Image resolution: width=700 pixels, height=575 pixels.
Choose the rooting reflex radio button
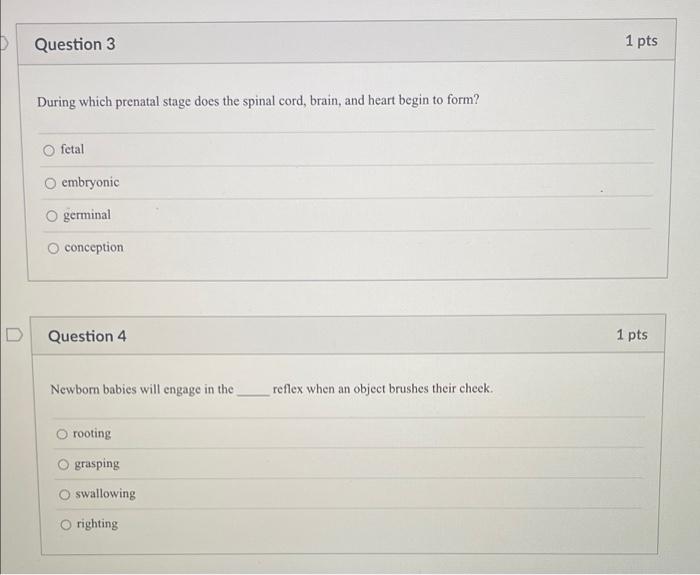click(62, 434)
